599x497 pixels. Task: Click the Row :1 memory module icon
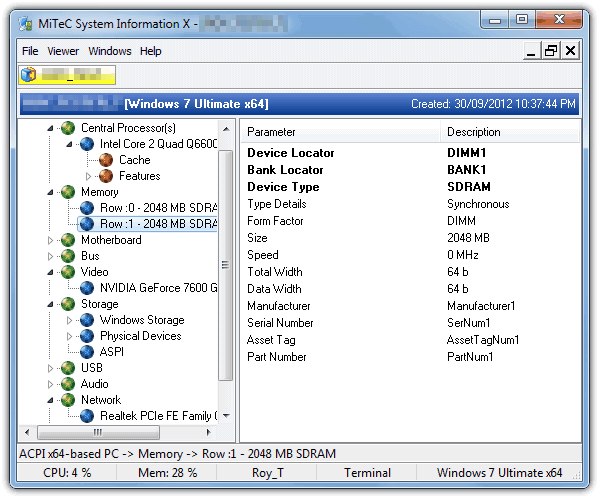[87, 224]
